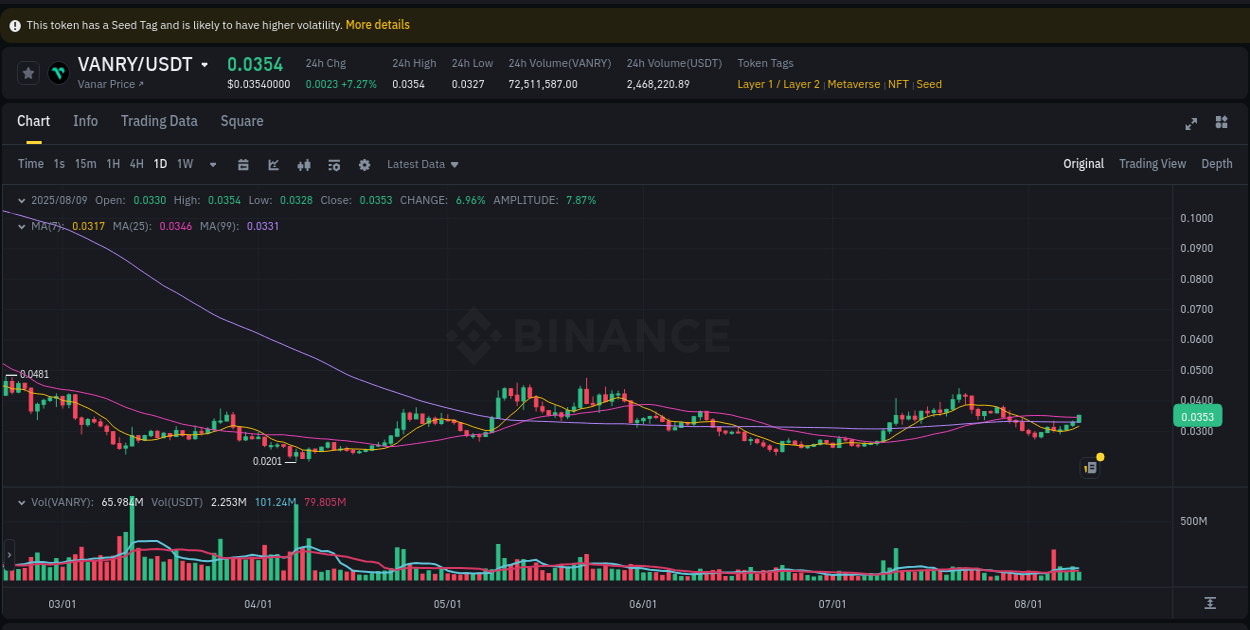This screenshot has height=630, width=1250.
Task: Open the More details link
Action: [377, 24]
